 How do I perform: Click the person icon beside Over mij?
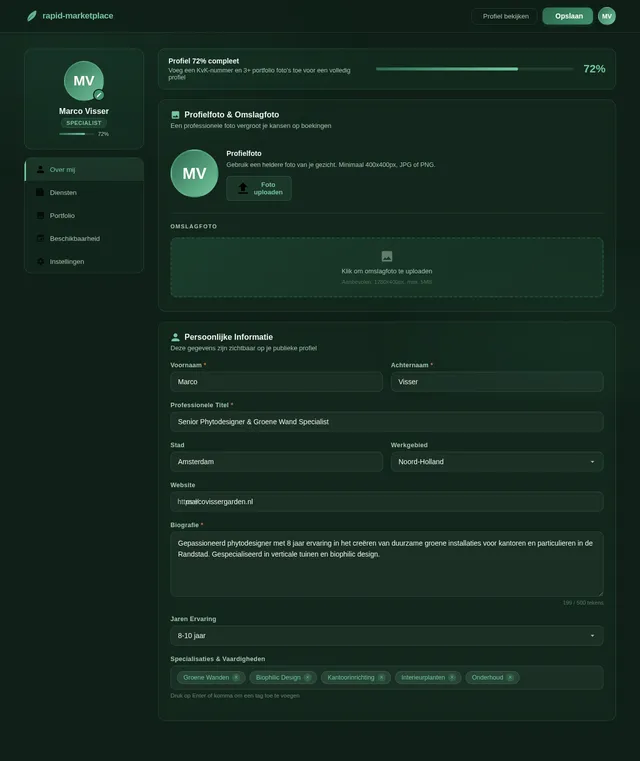click(40, 169)
